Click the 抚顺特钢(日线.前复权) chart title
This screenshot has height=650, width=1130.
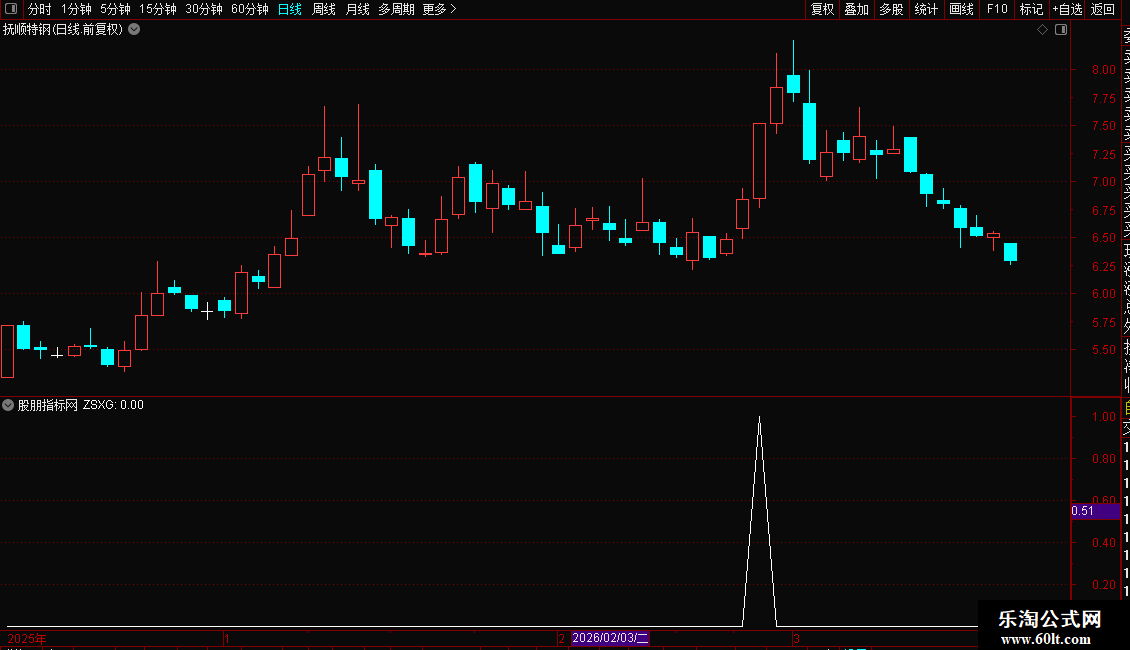pyautogui.click(x=63, y=30)
